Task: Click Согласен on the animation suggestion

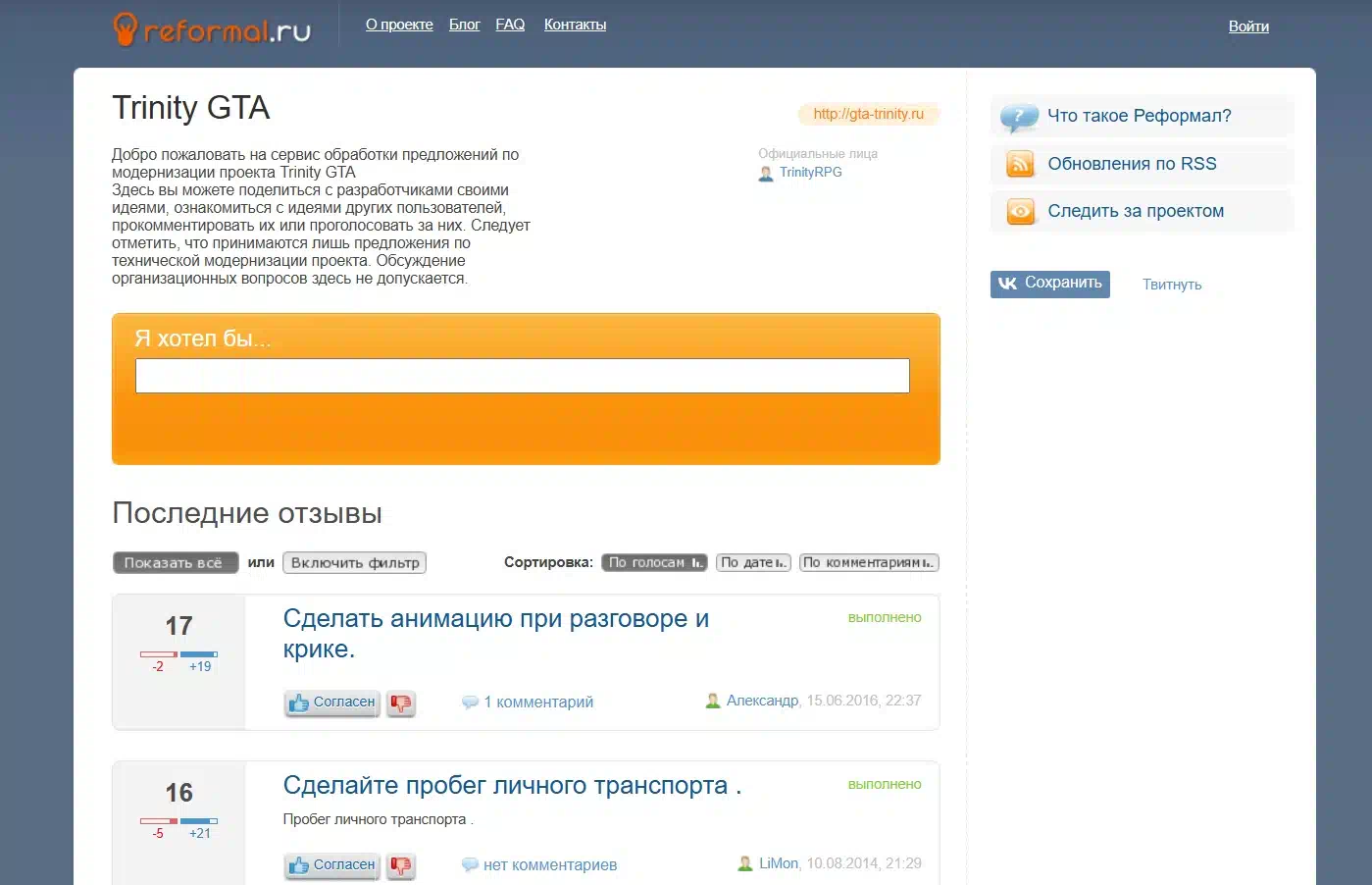Action: 332,703
